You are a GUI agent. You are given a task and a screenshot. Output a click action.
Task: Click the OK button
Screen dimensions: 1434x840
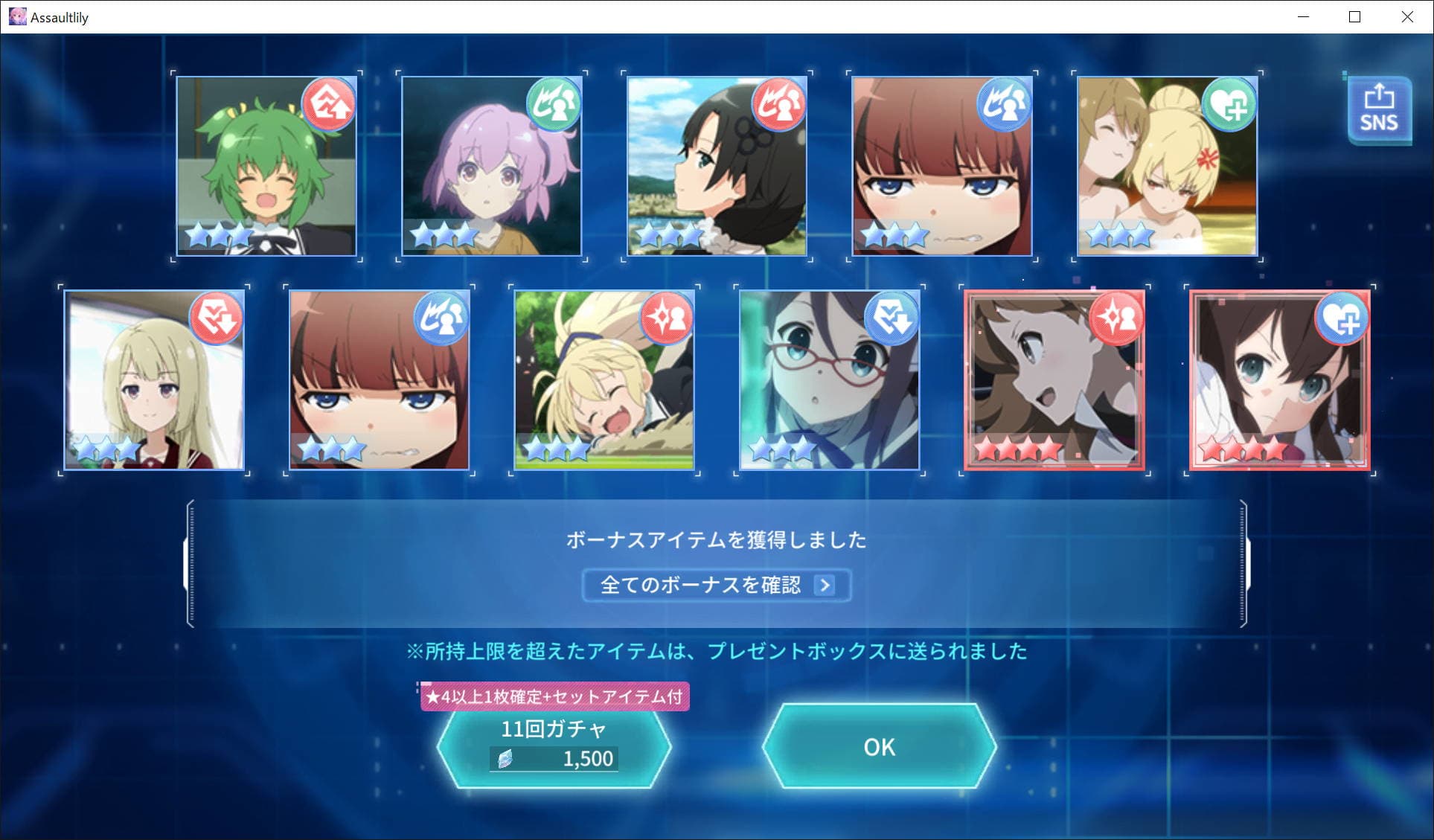(x=880, y=746)
